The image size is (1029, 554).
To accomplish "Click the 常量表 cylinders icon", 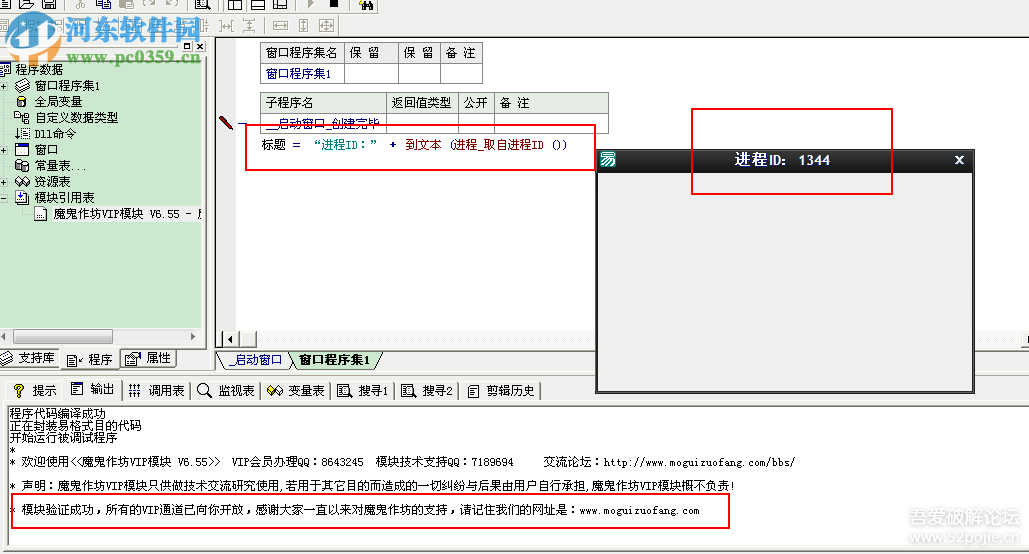I will point(22,165).
